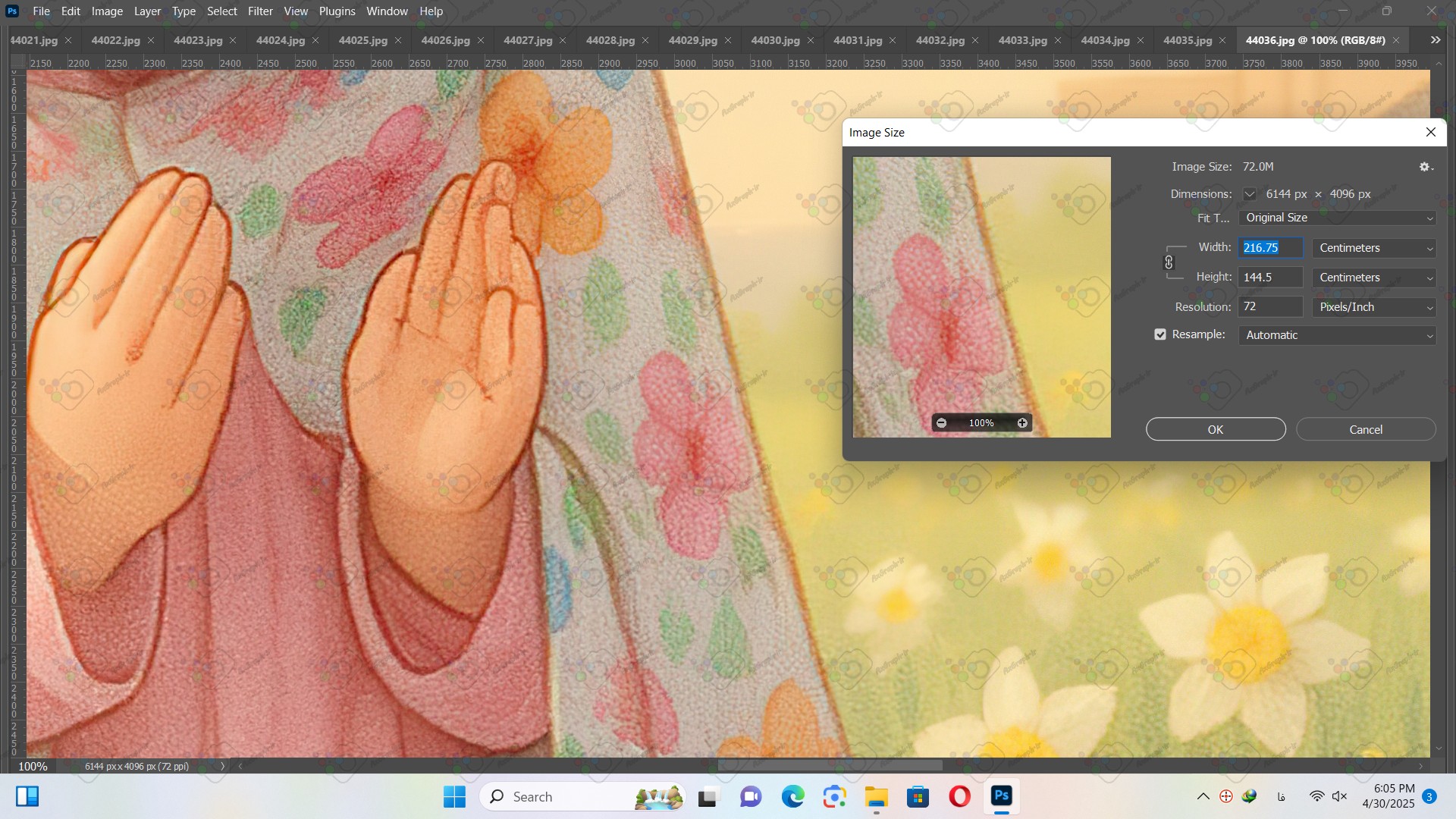Click the taskbar Search box

tap(582, 797)
